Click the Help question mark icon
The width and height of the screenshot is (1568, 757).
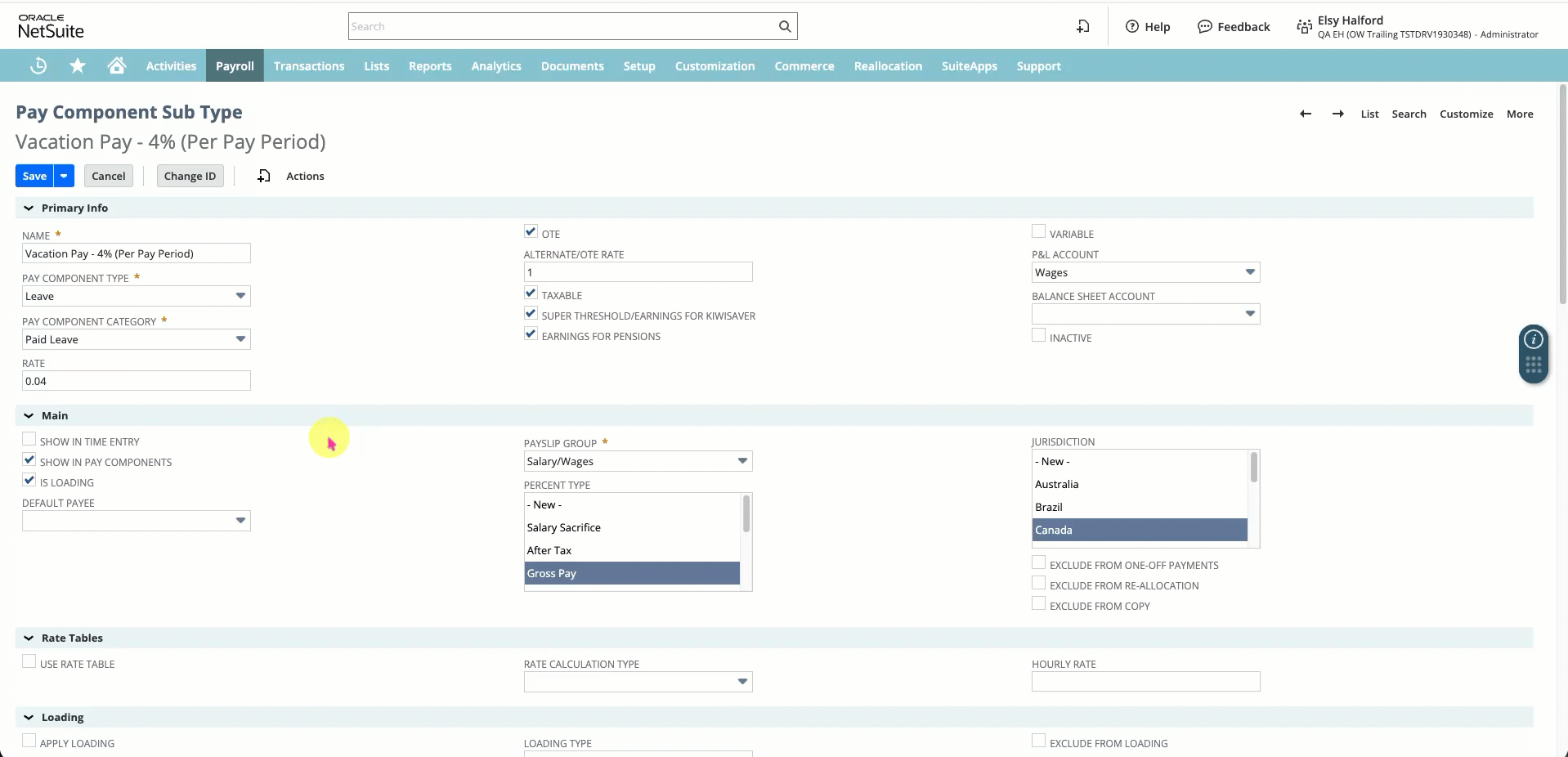(1132, 26)
